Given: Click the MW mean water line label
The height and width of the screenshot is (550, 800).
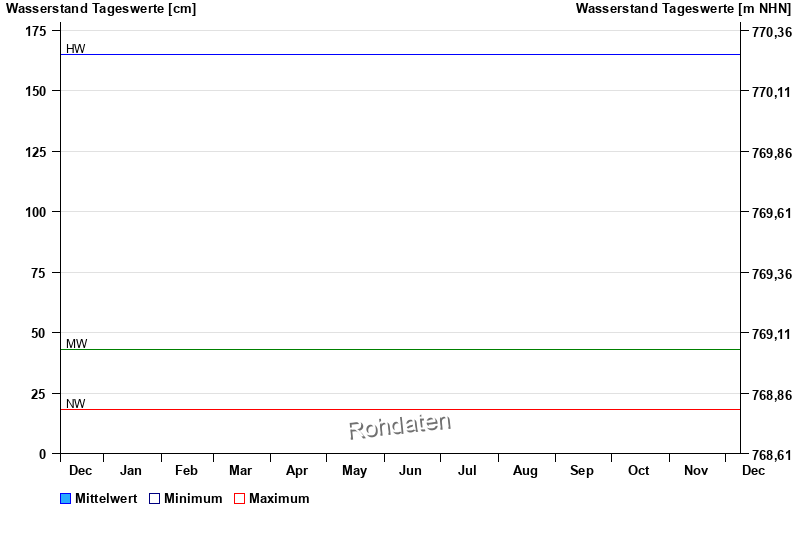Looking at the screenshot, I should tap(77, 343).
